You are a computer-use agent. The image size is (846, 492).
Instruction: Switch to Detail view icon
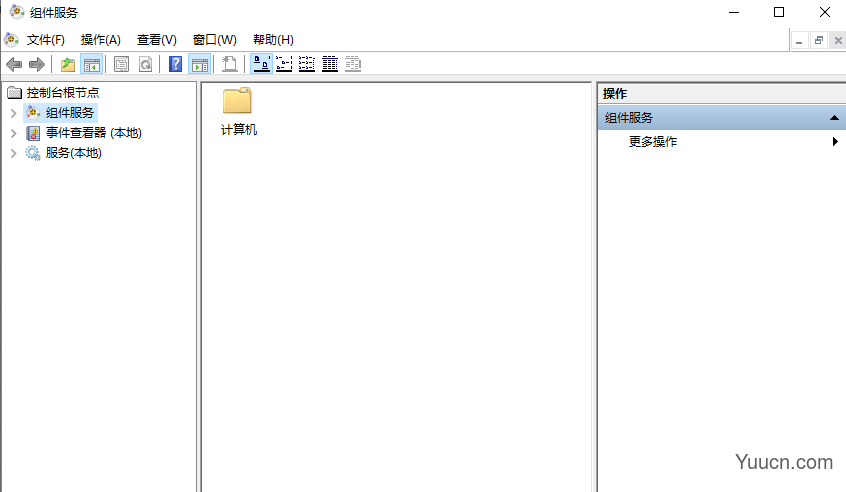[330, 64]
